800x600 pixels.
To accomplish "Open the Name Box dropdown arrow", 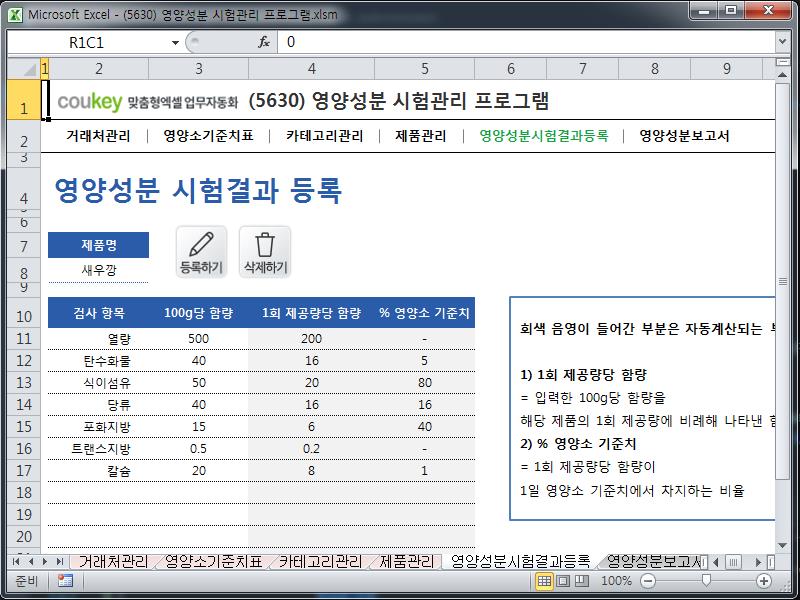I will pyautogui.click(x=175, y=42).
